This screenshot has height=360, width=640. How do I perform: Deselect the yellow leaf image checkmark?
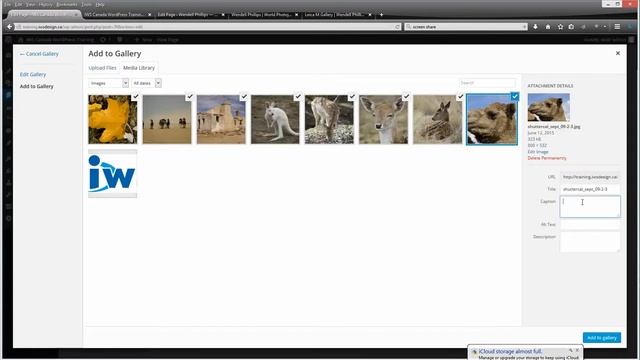(136, 96)
